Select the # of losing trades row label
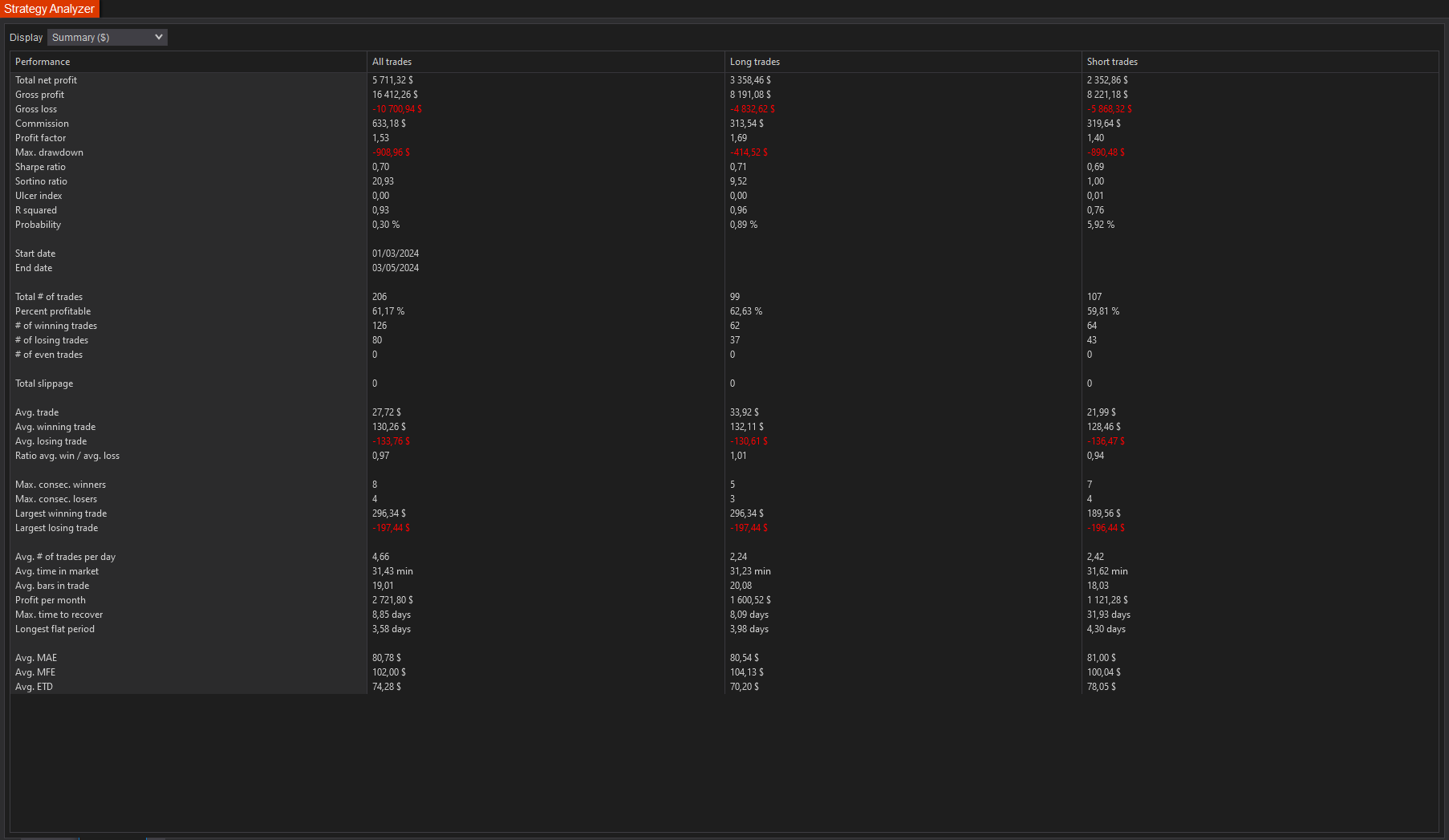Screen dimensions: 1449x840 pyautogui.click(x=51, y=340)
